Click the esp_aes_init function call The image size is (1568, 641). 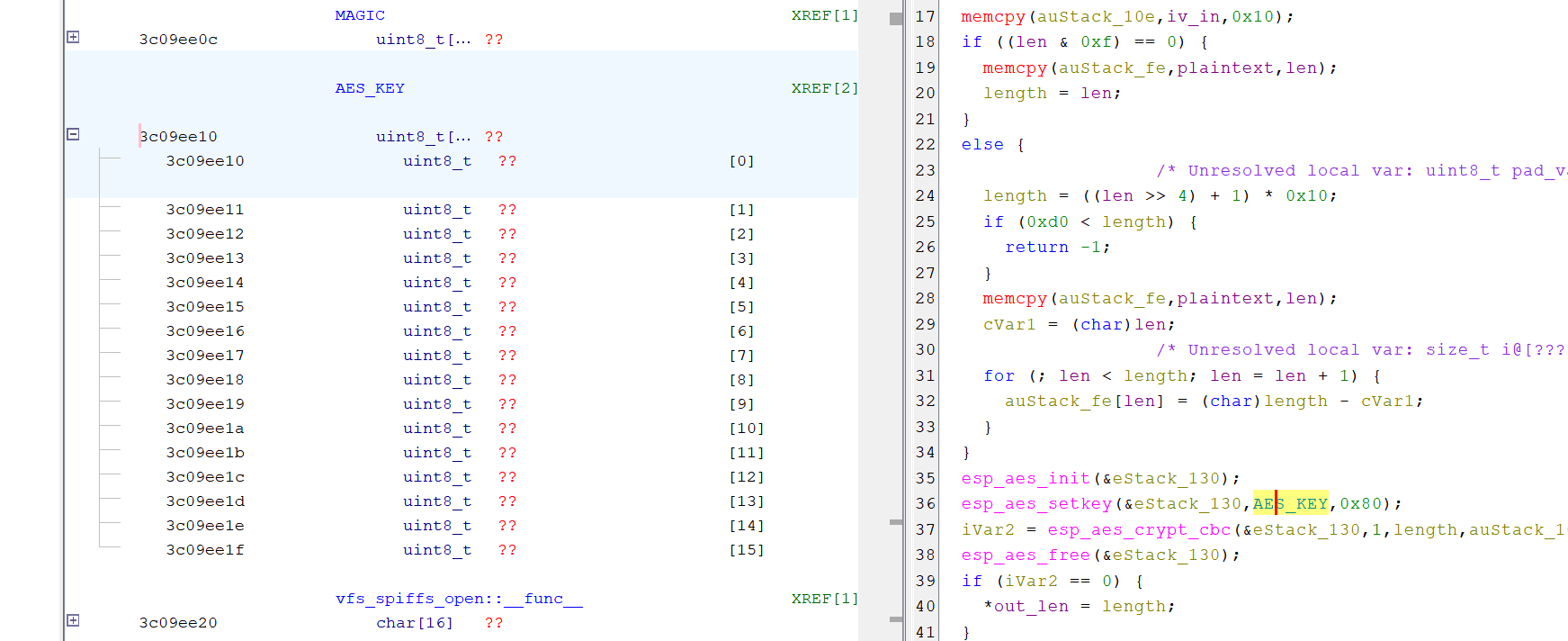click(1025, 479)
